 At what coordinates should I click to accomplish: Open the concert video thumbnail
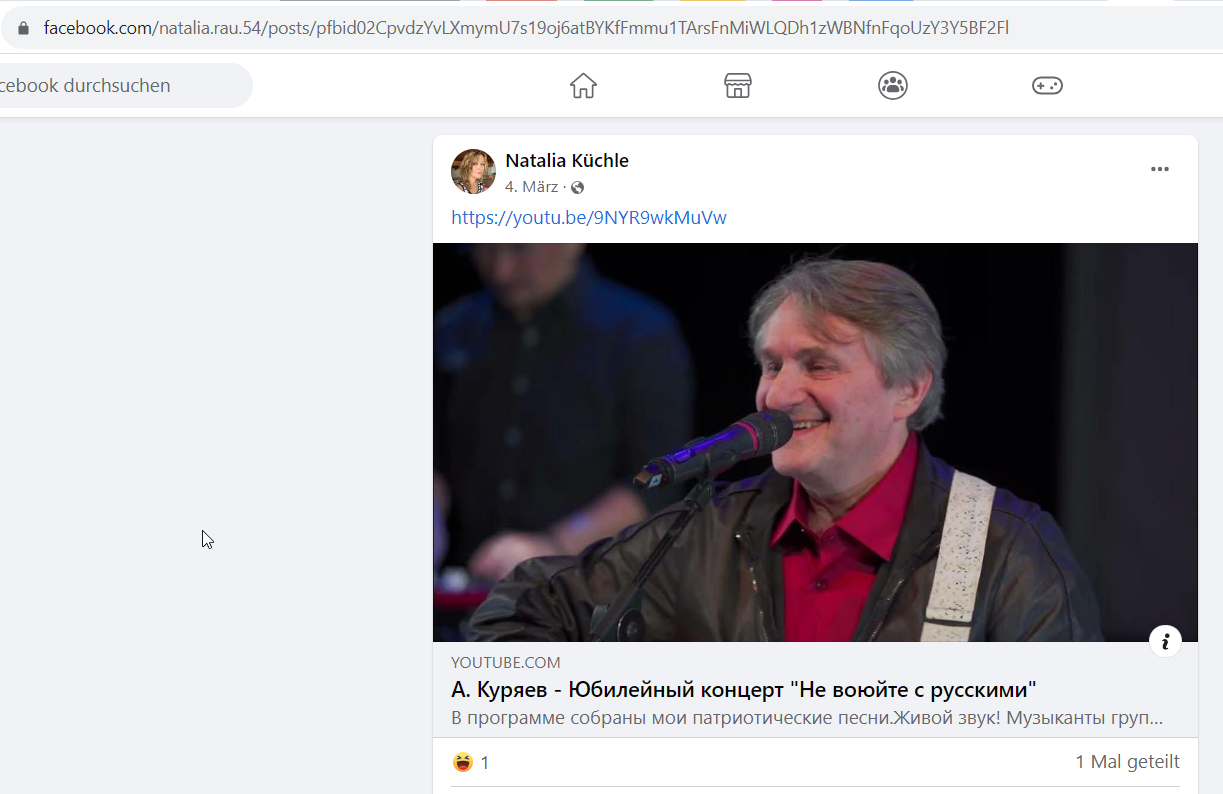pos(815,442)
